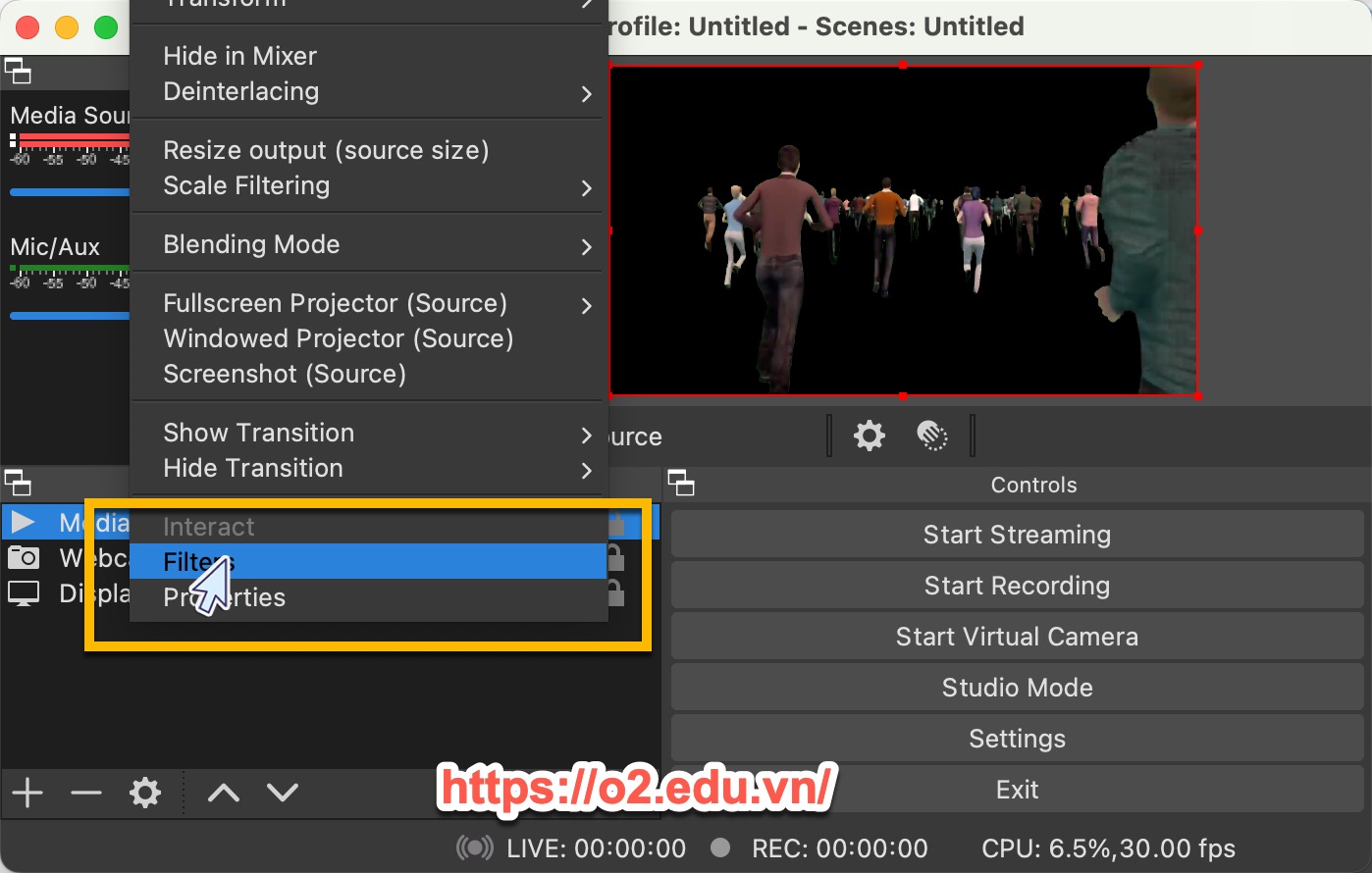Open Filters from the context menu
Image resolution: width=1372 pixels, height=873 pixels.
pyautogui.click(x=369, y=561)
